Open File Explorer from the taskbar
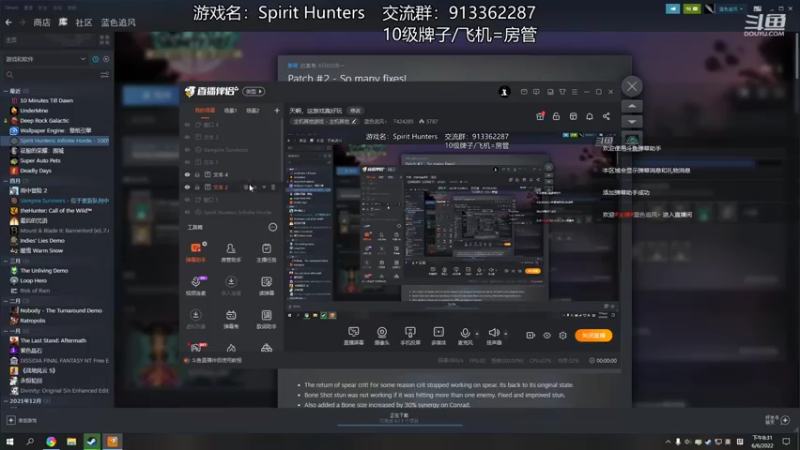The image size is (800, 450). click(x=71, y=441)
